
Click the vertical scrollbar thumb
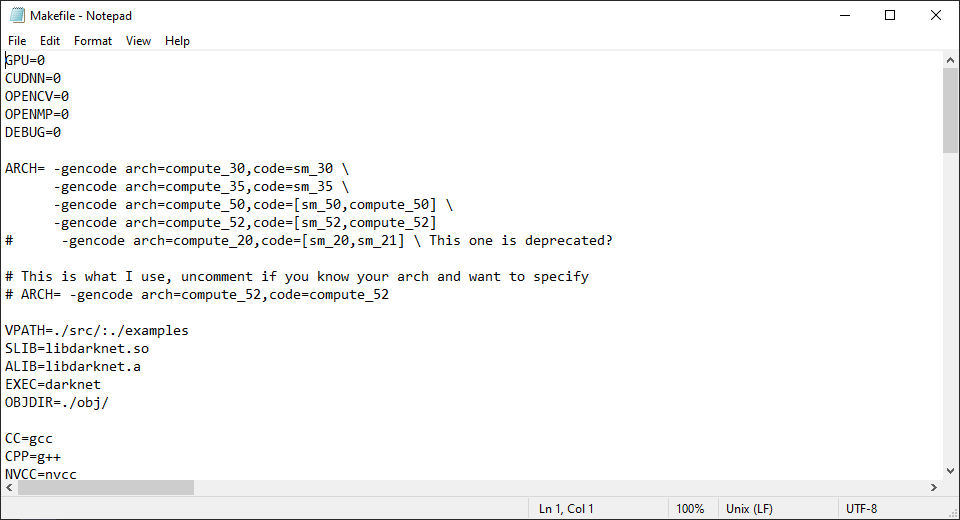[950, 110]
